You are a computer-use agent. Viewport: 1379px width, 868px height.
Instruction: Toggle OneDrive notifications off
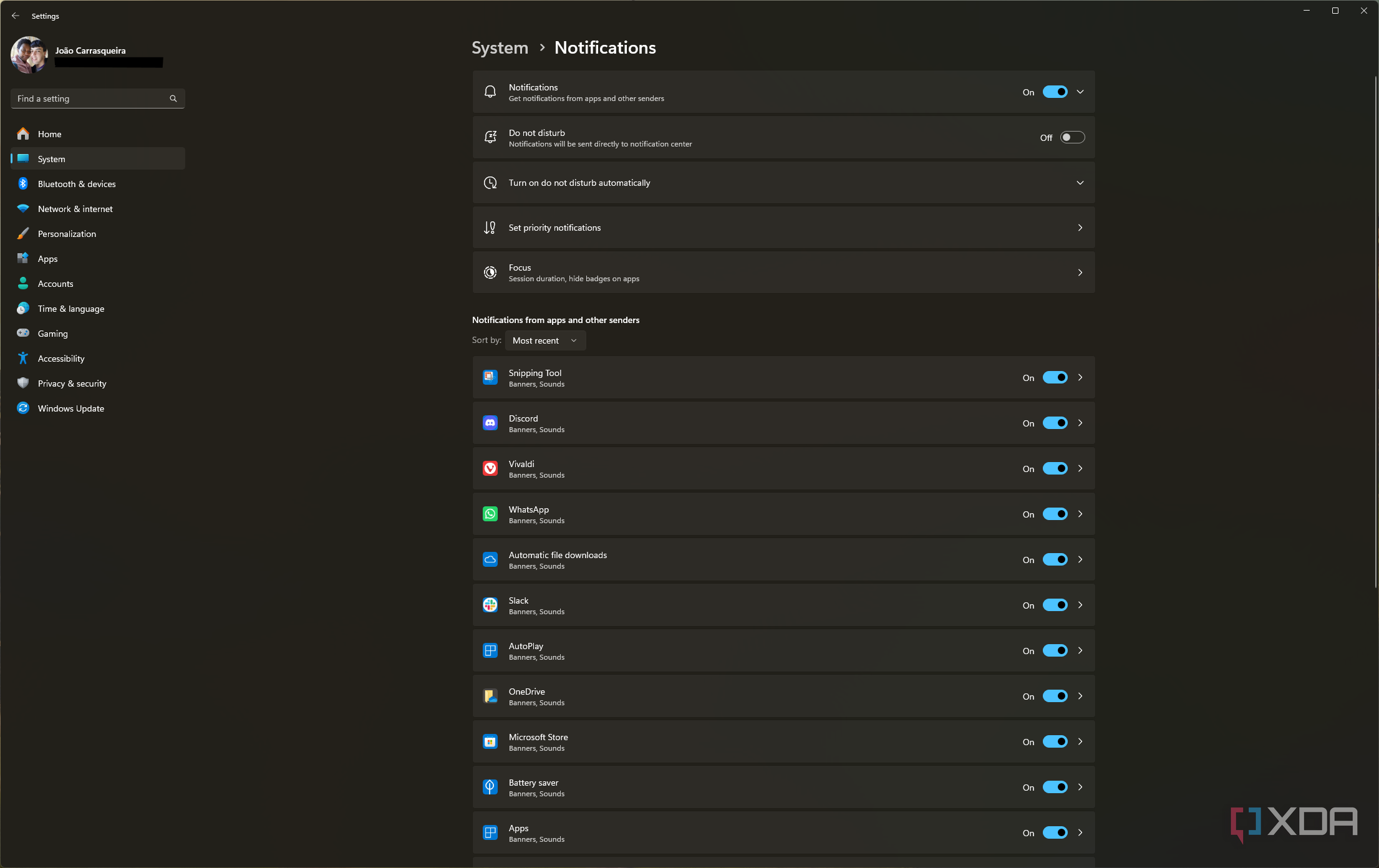[1055, 696]
